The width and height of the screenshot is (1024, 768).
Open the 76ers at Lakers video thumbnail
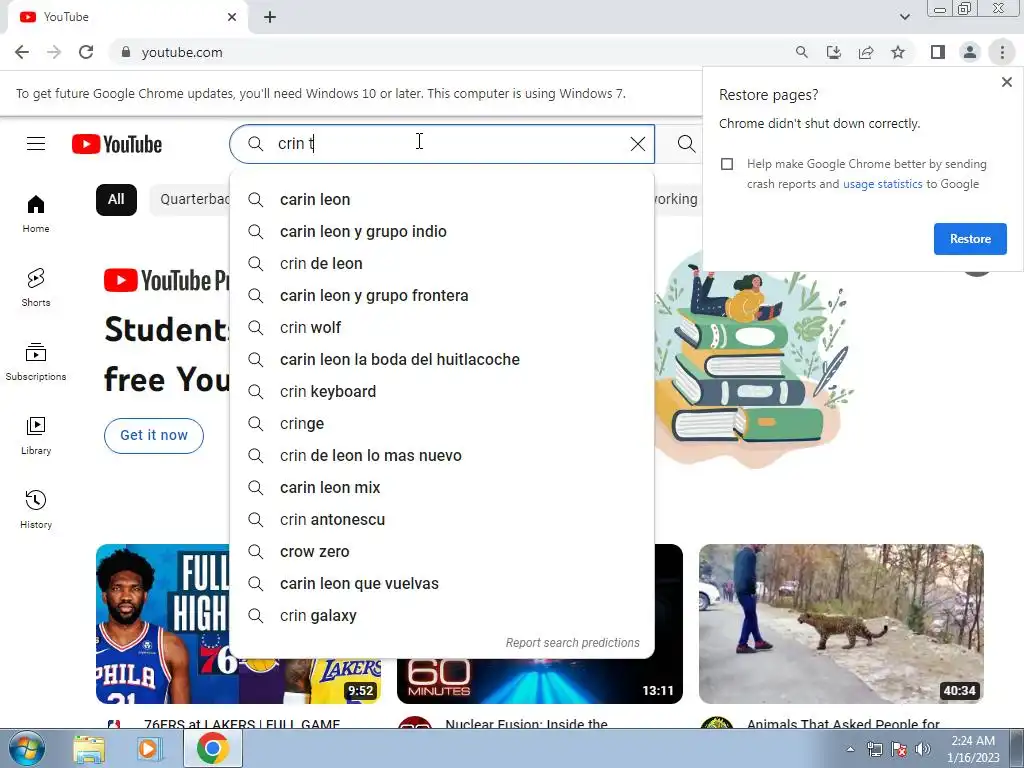pos(162,624)
